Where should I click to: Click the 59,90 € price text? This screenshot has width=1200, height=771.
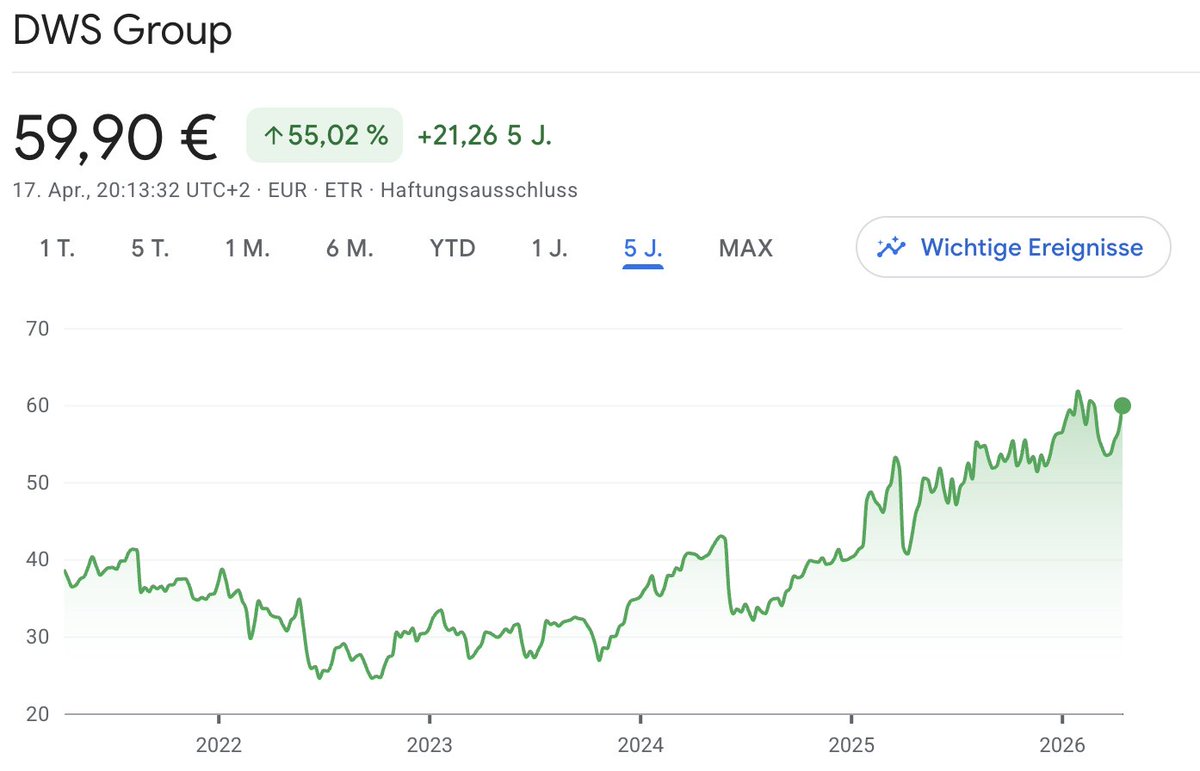[115, 138]
